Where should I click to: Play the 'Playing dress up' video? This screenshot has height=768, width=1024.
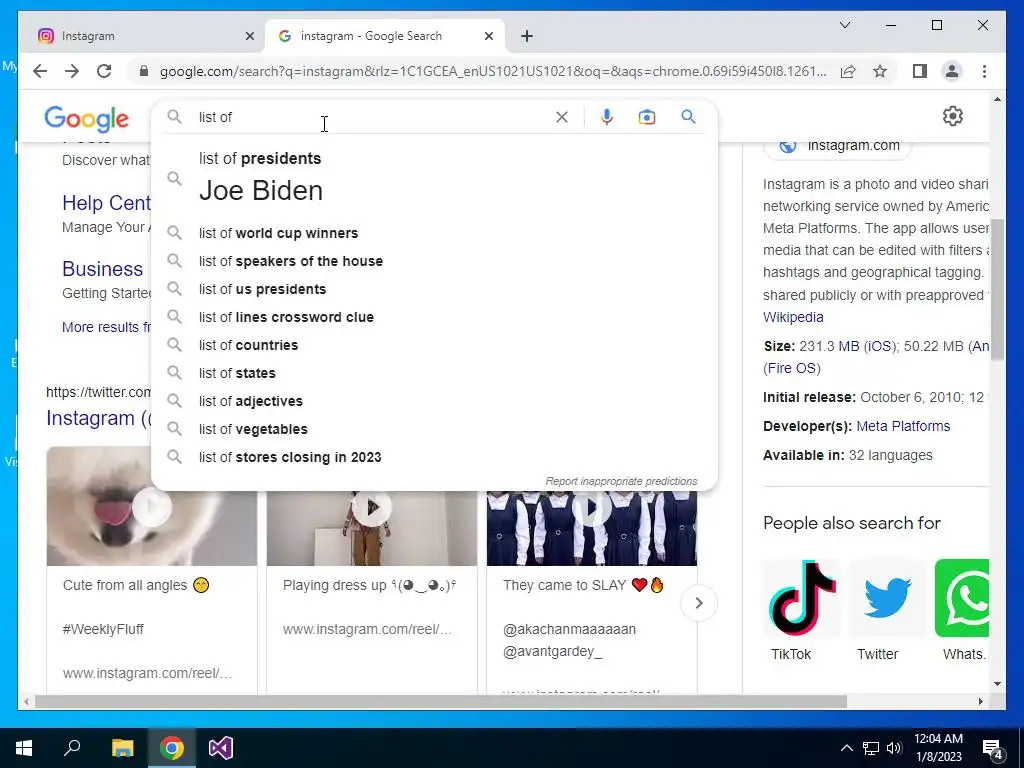(372, 506)
